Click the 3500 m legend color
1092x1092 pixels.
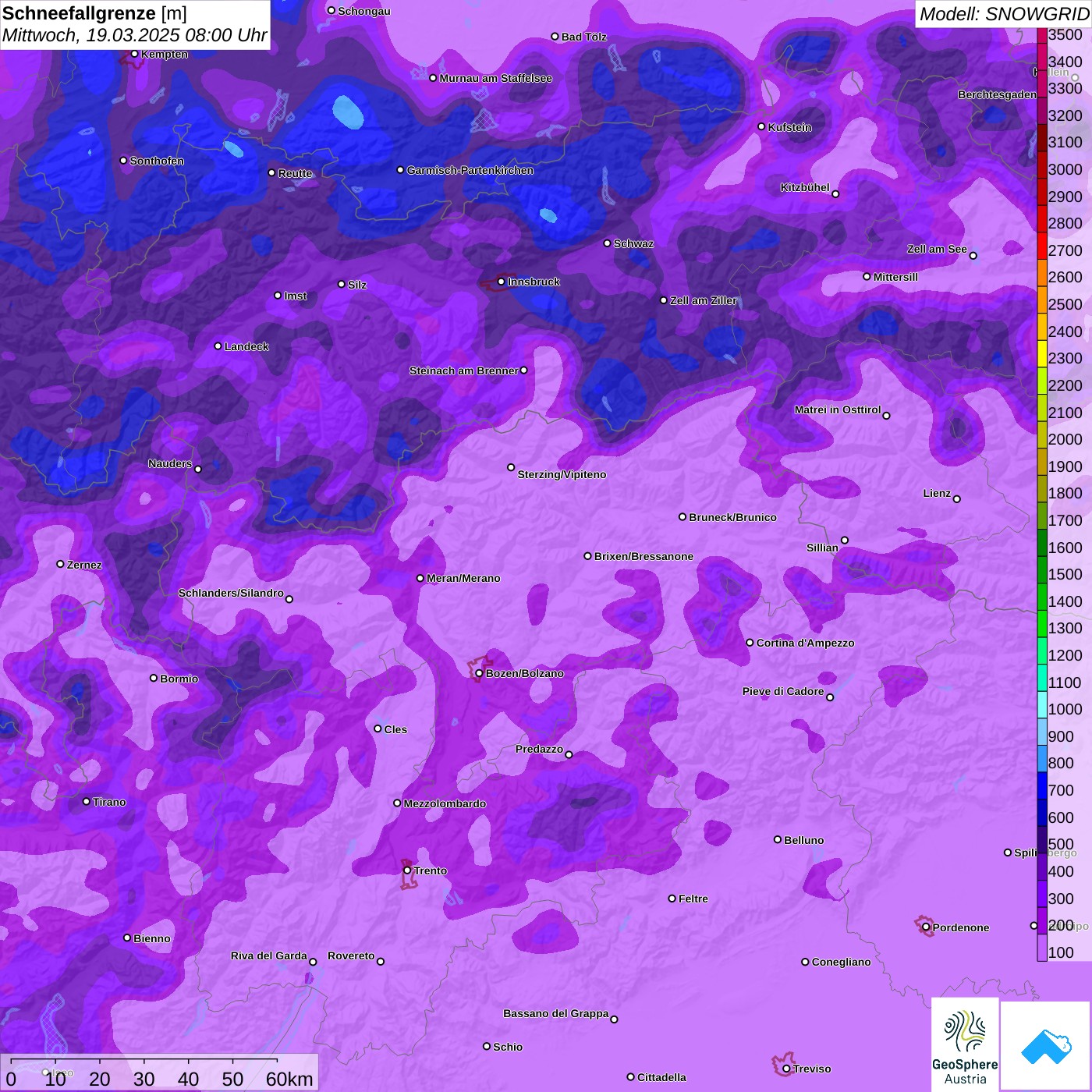(x=1042, y=35)
